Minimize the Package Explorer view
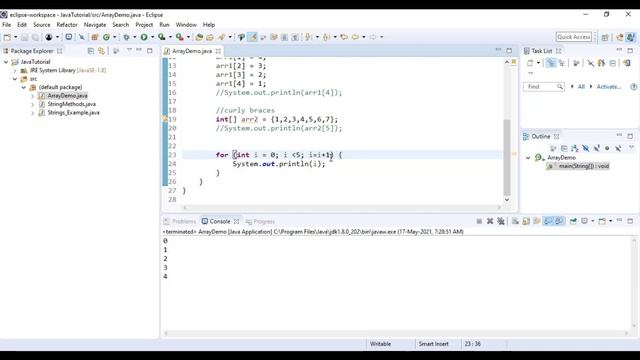 coord(139,51)
